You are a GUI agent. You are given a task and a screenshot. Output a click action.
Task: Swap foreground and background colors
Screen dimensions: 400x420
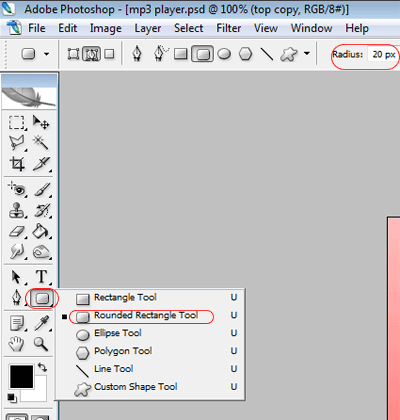pyautogui.click(x=42, y=367)
